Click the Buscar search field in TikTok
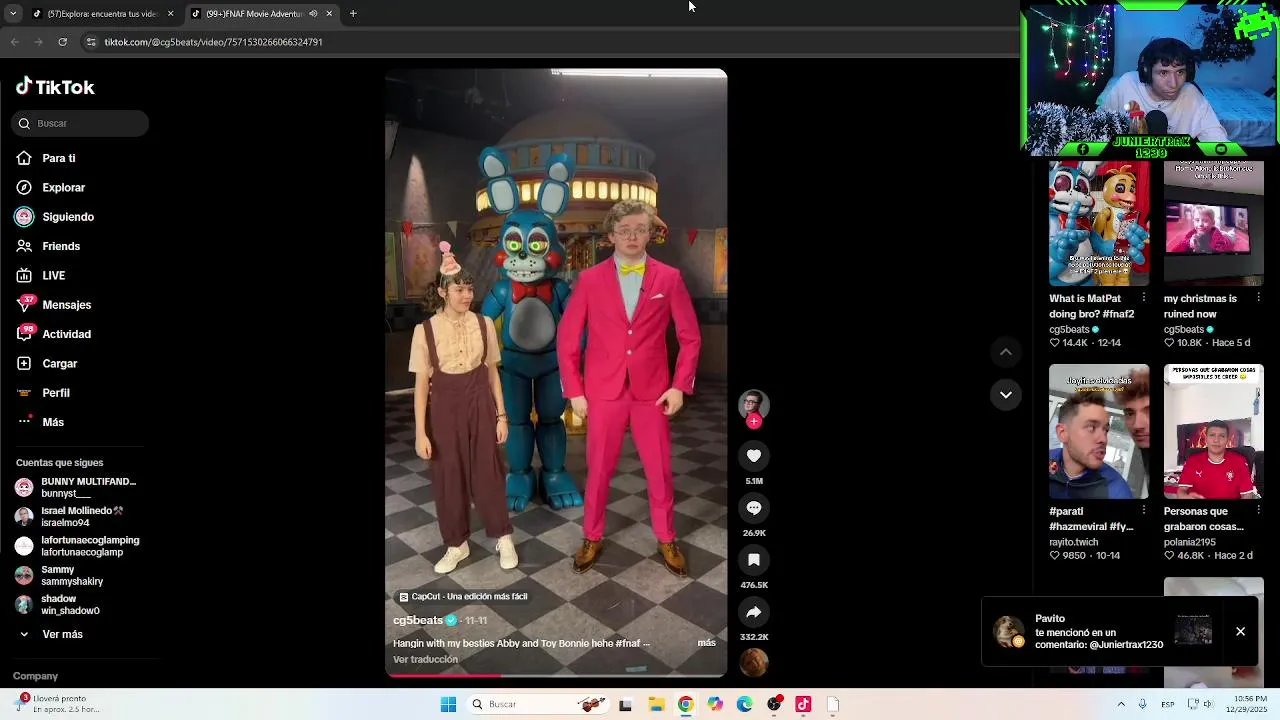Viewport: 1280px width, 720px height. click(x=80, y=123)
